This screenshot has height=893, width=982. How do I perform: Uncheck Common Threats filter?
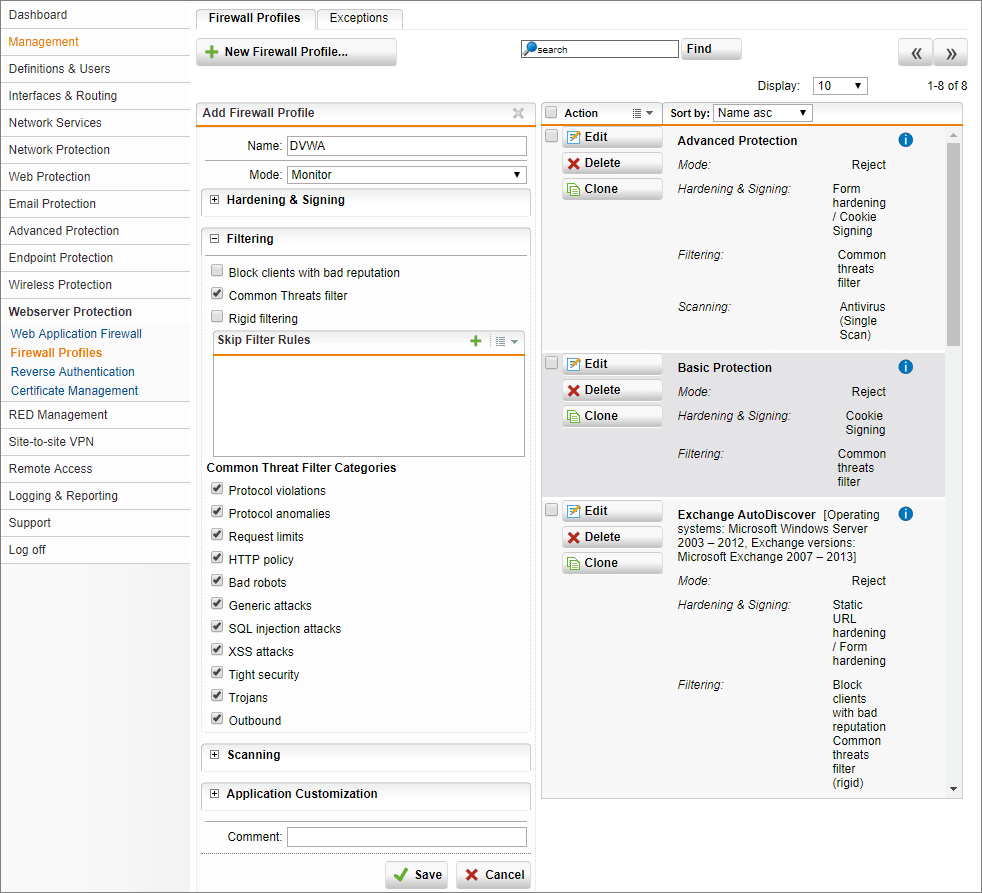coord(217,293)
